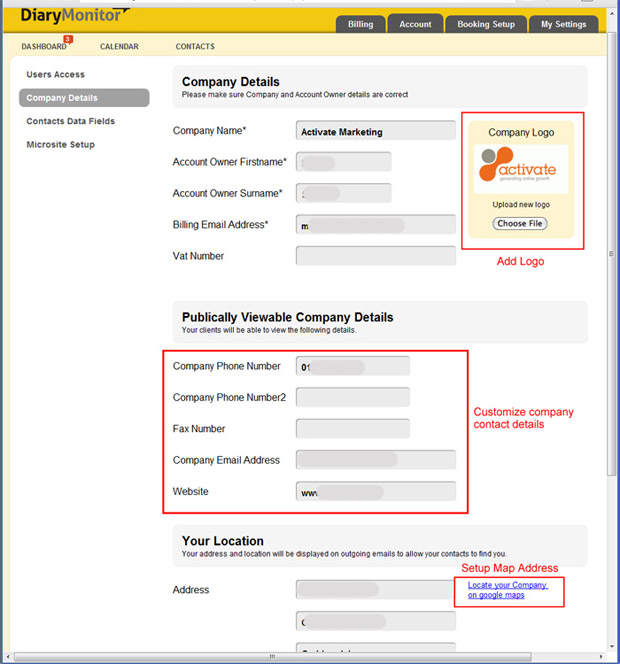Screen dimensions: 620x664
Task: Click the Company Name* label
Action: click(209, 131)
